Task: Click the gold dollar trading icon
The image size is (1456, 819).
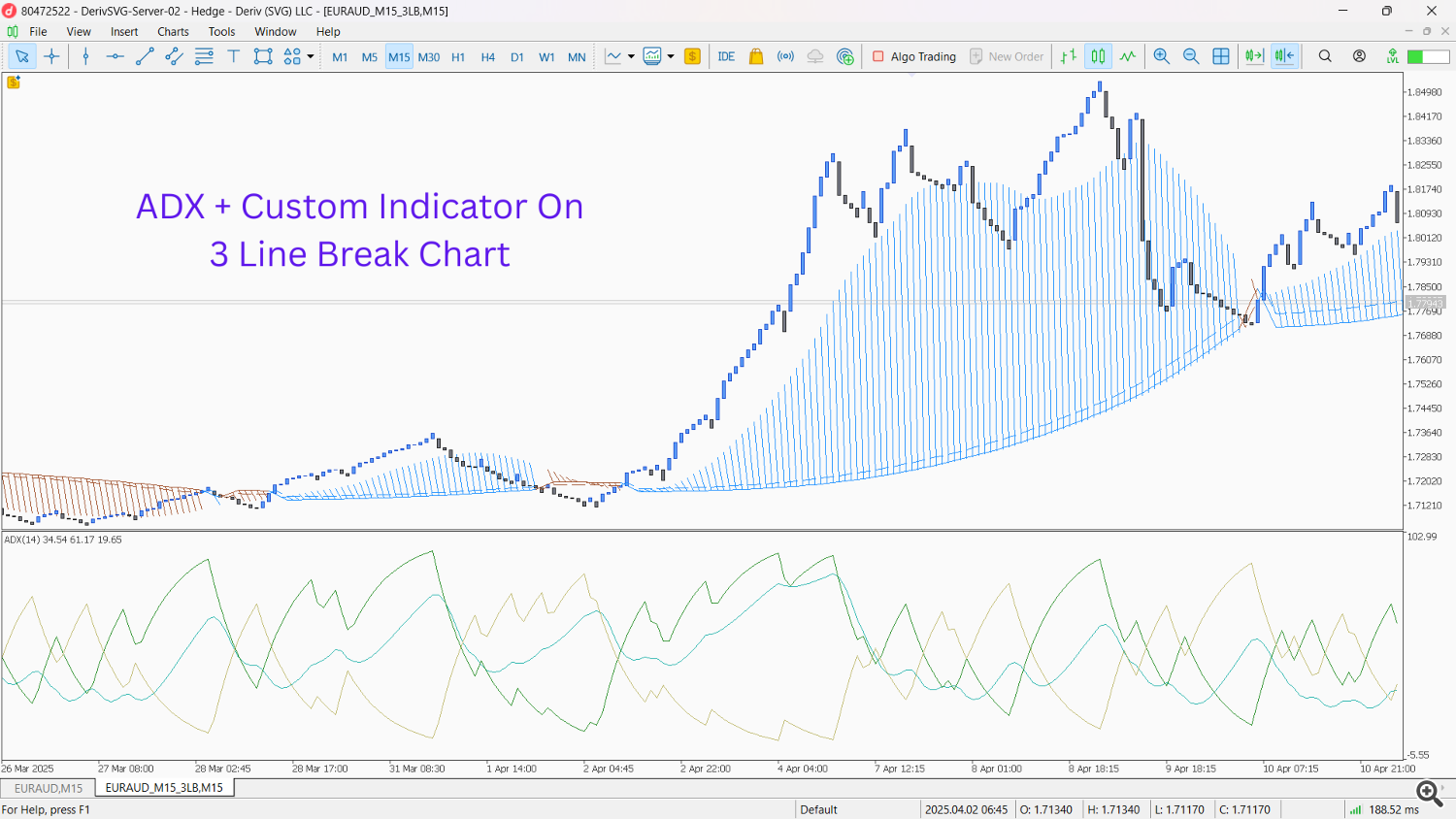Action: coord(692,56)
